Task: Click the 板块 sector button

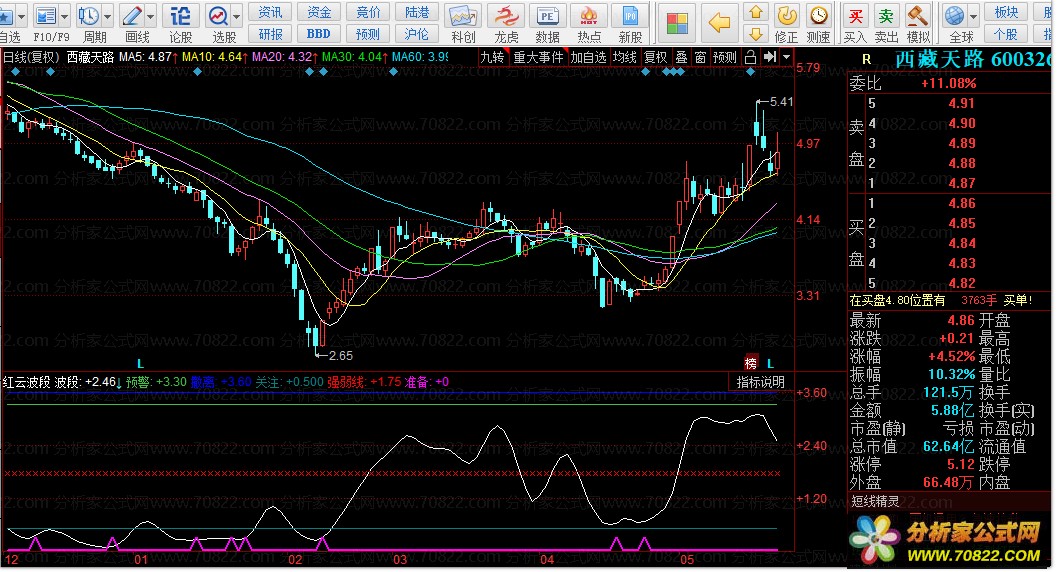Action: pos(1006,12)
